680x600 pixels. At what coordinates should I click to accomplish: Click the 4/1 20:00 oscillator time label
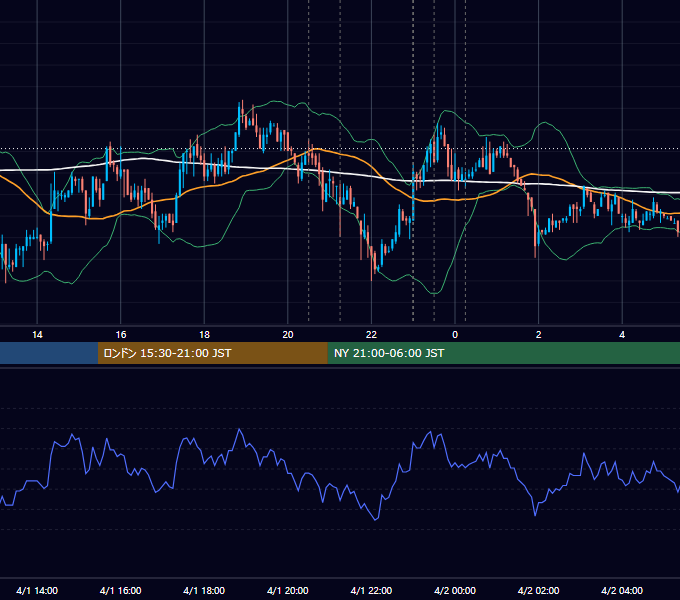[288, 590]
